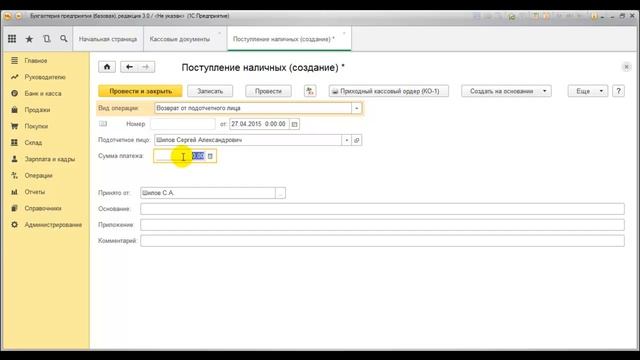Expand Вид операции dropdown arrow

(356, 108)
